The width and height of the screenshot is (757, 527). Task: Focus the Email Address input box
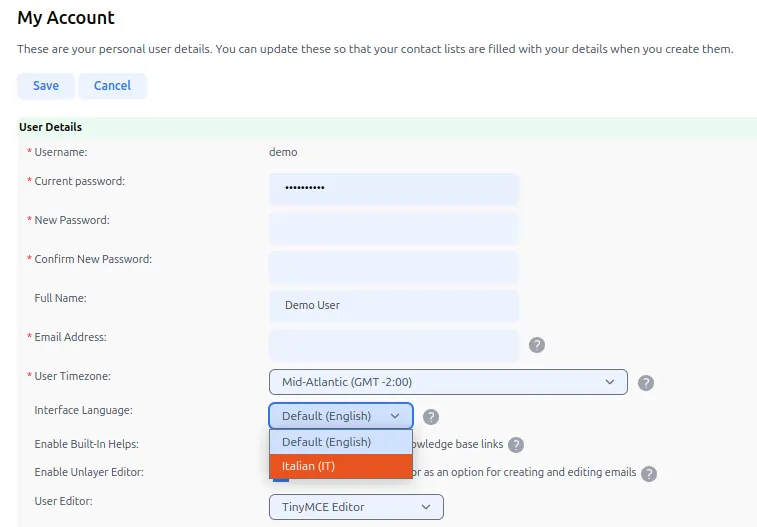click(x=393, y=345)
